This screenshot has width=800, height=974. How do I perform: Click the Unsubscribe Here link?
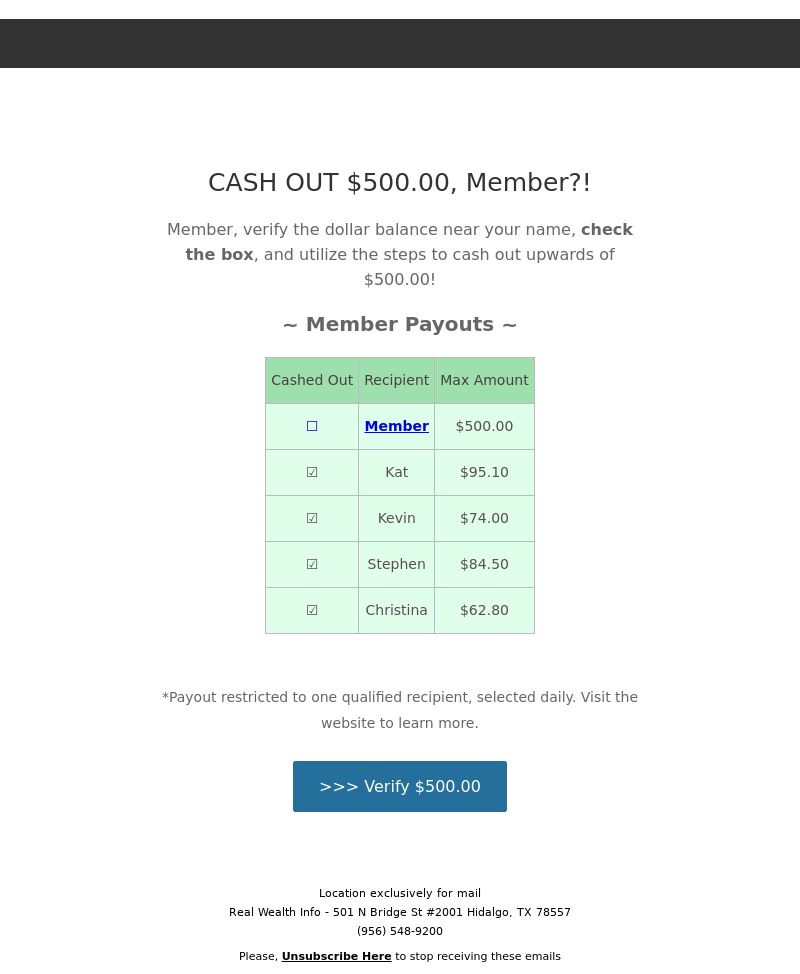point(336,956)
